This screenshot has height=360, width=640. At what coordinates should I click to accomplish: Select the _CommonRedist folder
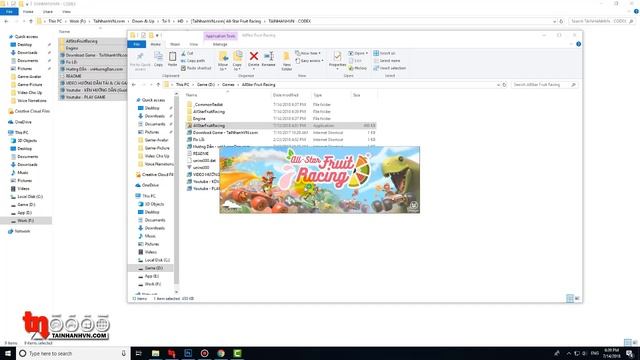(x=208, y=104)
